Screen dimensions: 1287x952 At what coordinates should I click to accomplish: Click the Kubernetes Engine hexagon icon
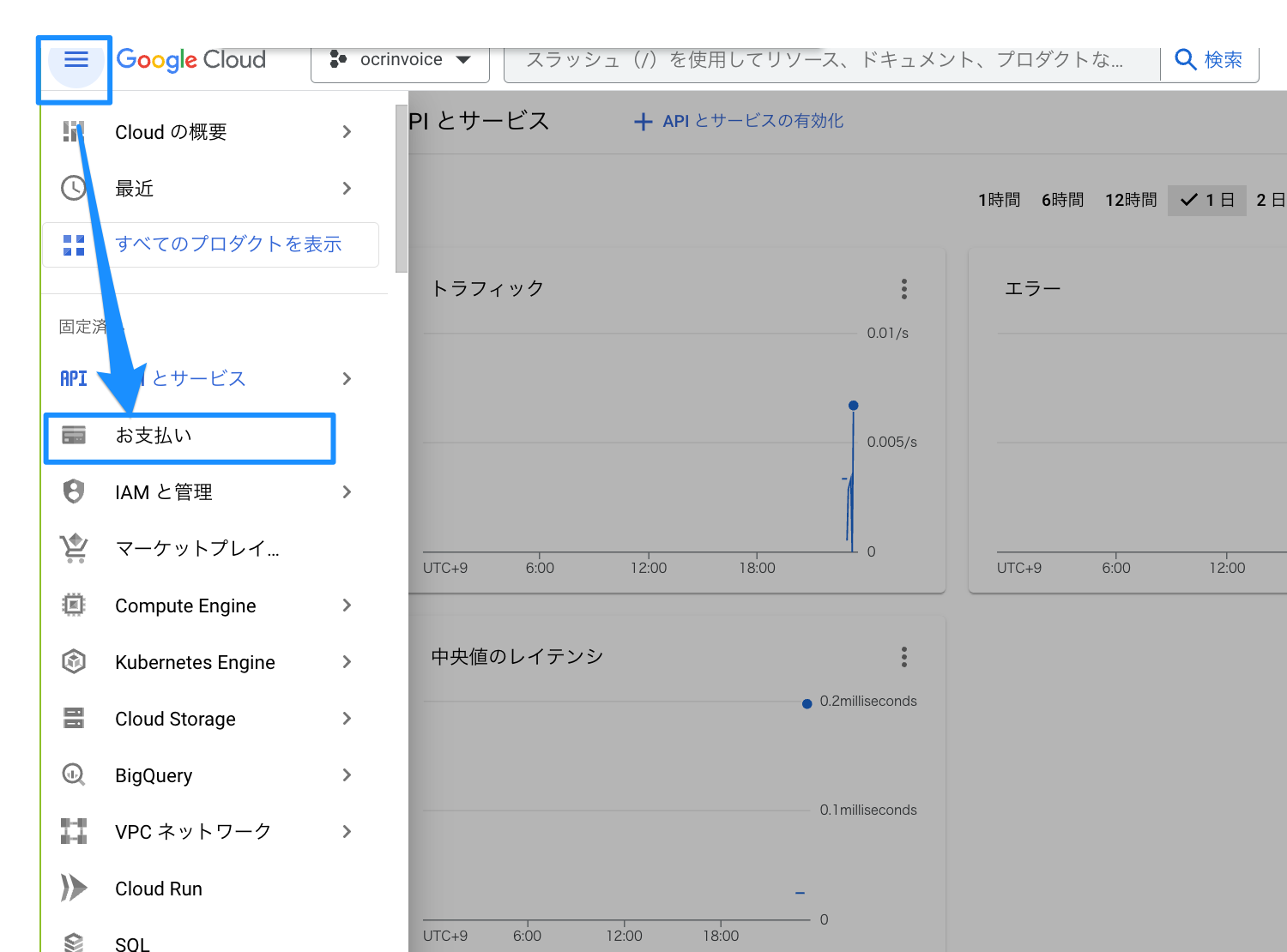coord(74,661)
